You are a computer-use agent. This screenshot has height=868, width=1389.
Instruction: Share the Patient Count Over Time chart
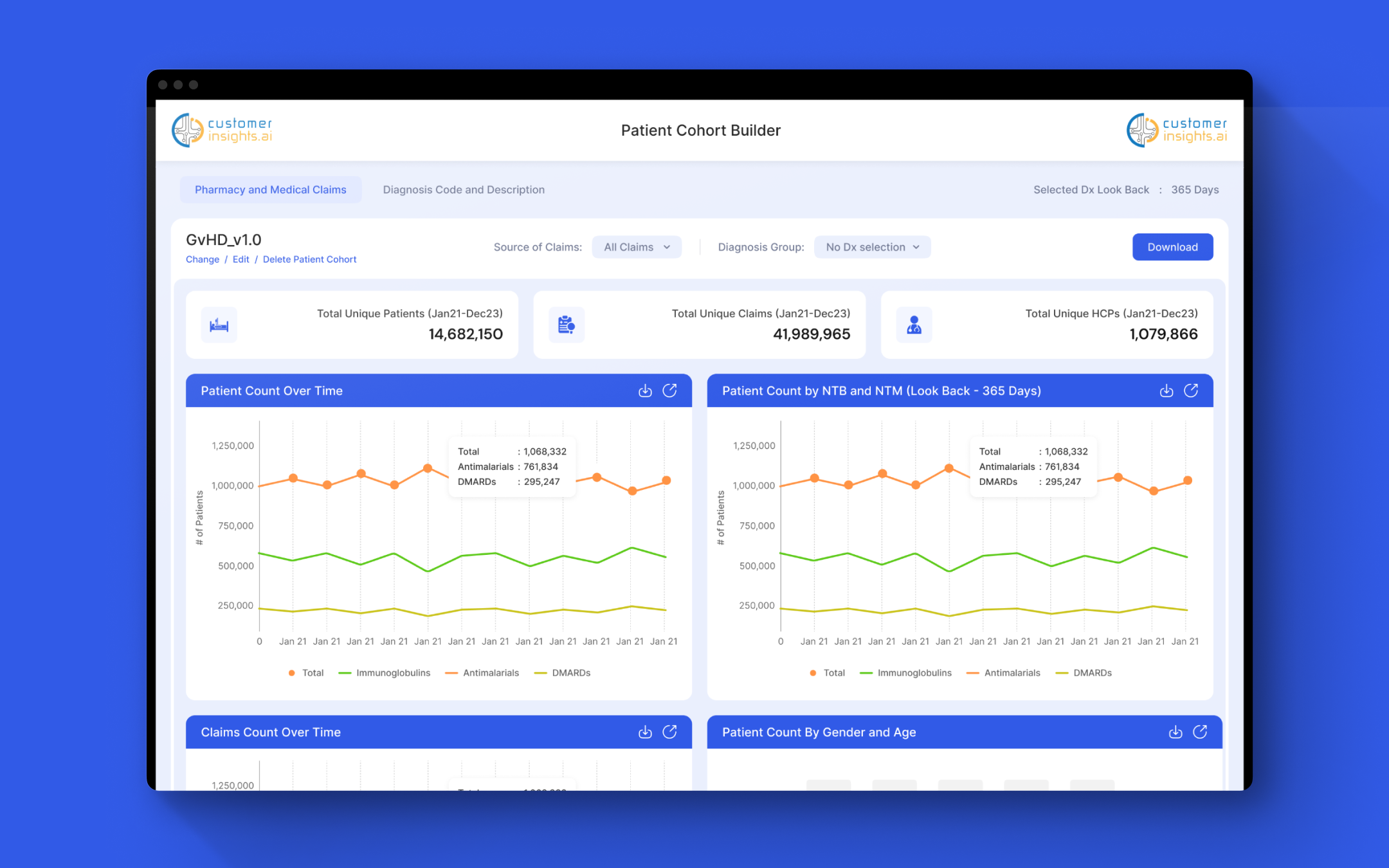pos(669,391)
